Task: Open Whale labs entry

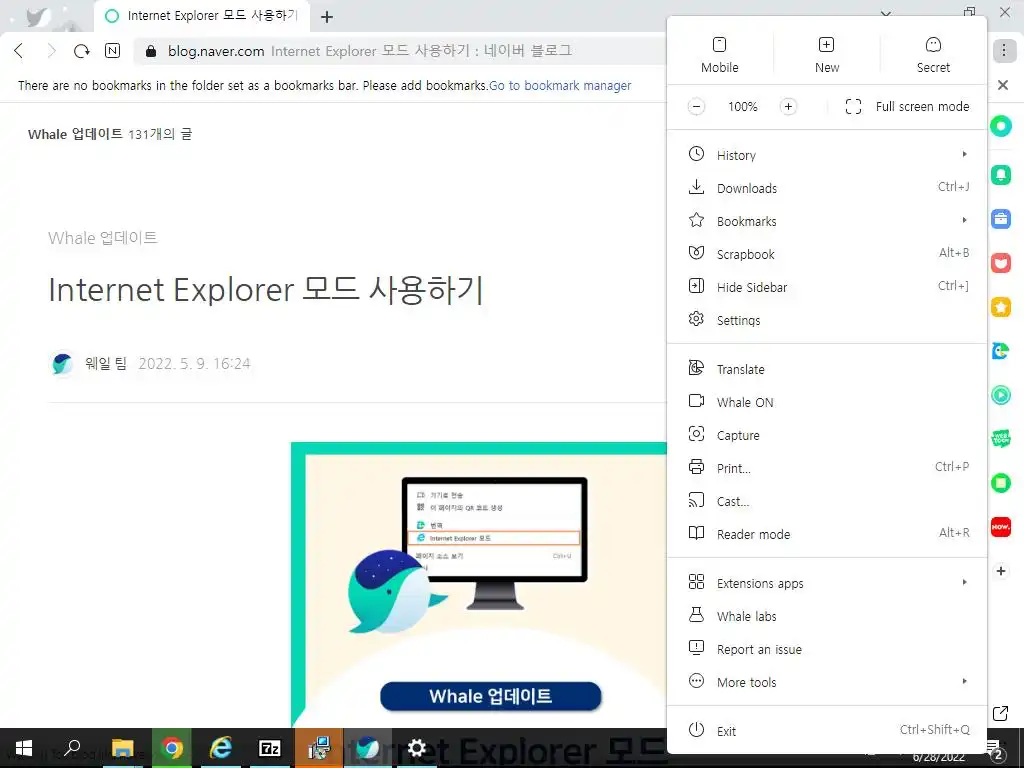Action: coord(827,616)
